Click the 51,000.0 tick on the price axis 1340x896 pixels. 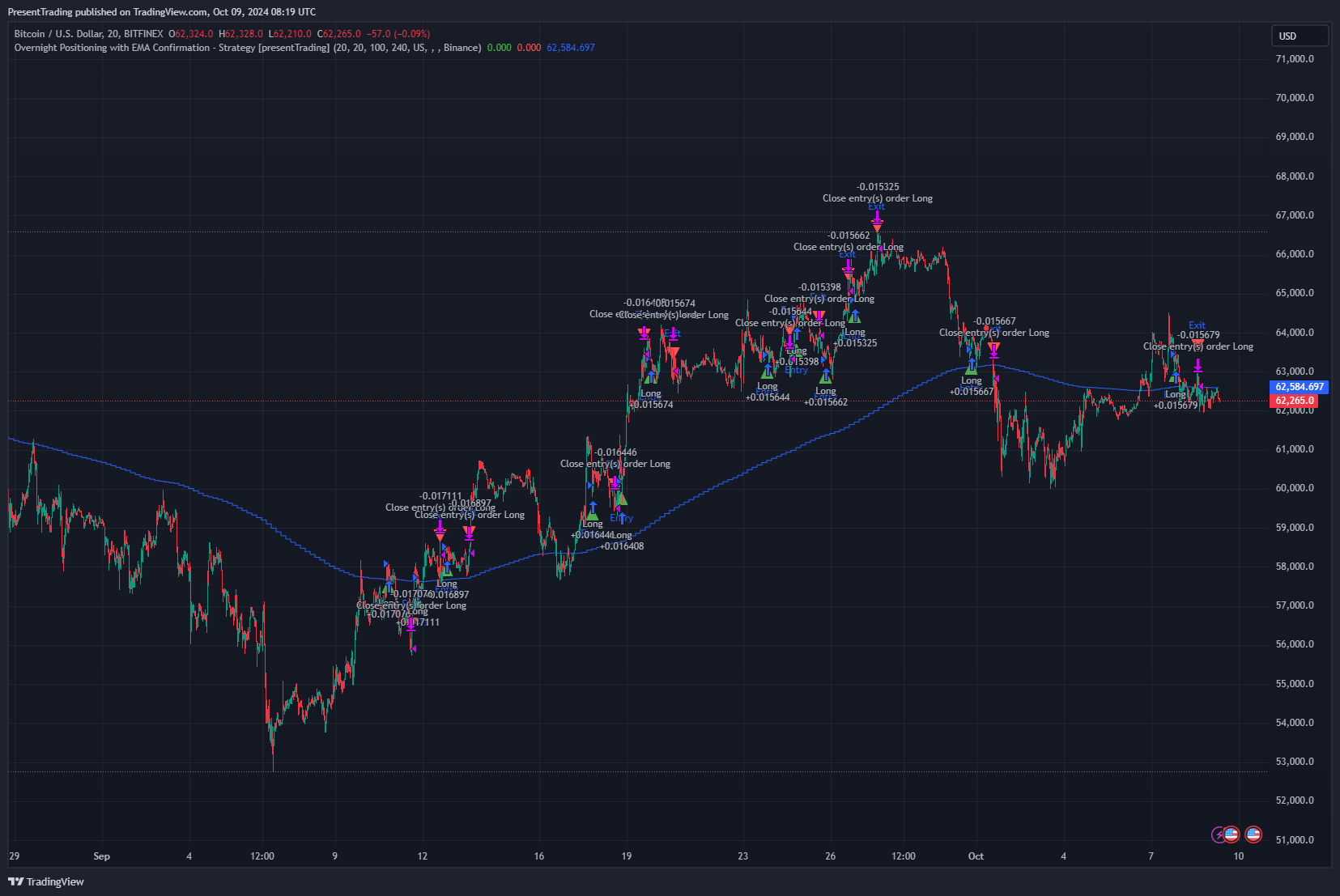[1295, 839]
